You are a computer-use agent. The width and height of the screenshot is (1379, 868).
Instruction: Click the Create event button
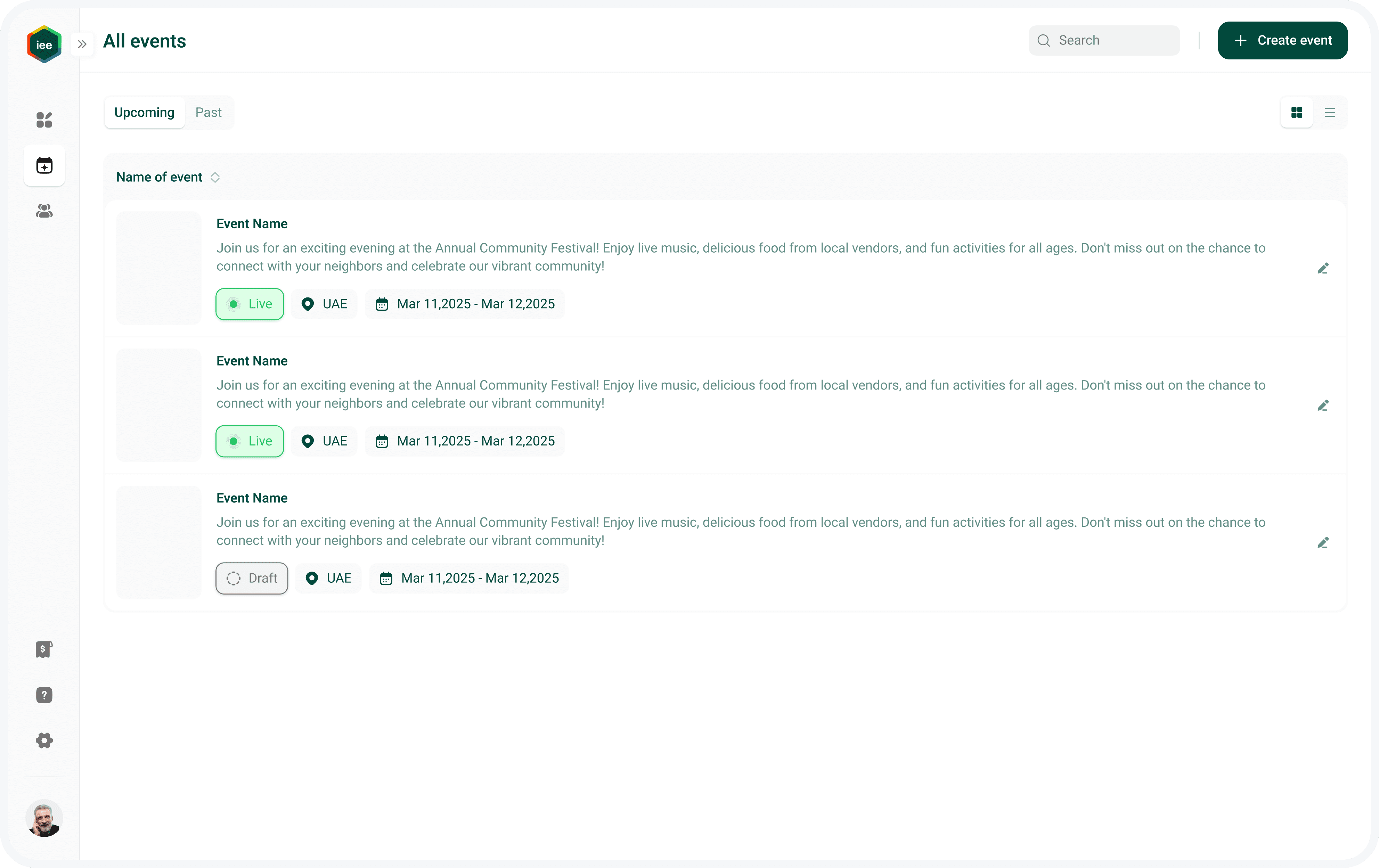click(x=1282, y=41)
